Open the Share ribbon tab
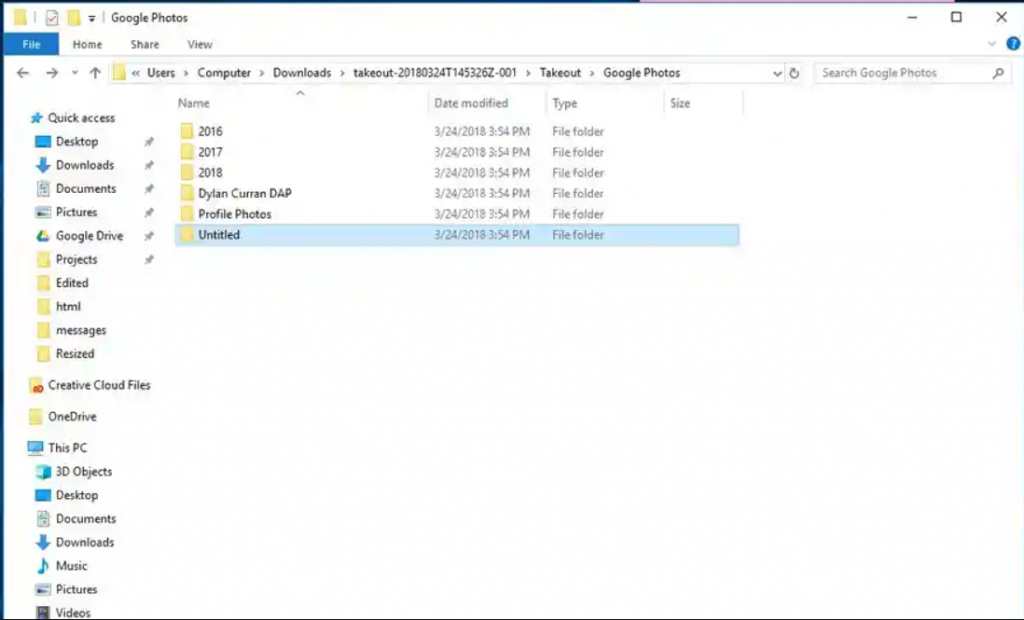The image size is (1024, 620). click(144, 44)
